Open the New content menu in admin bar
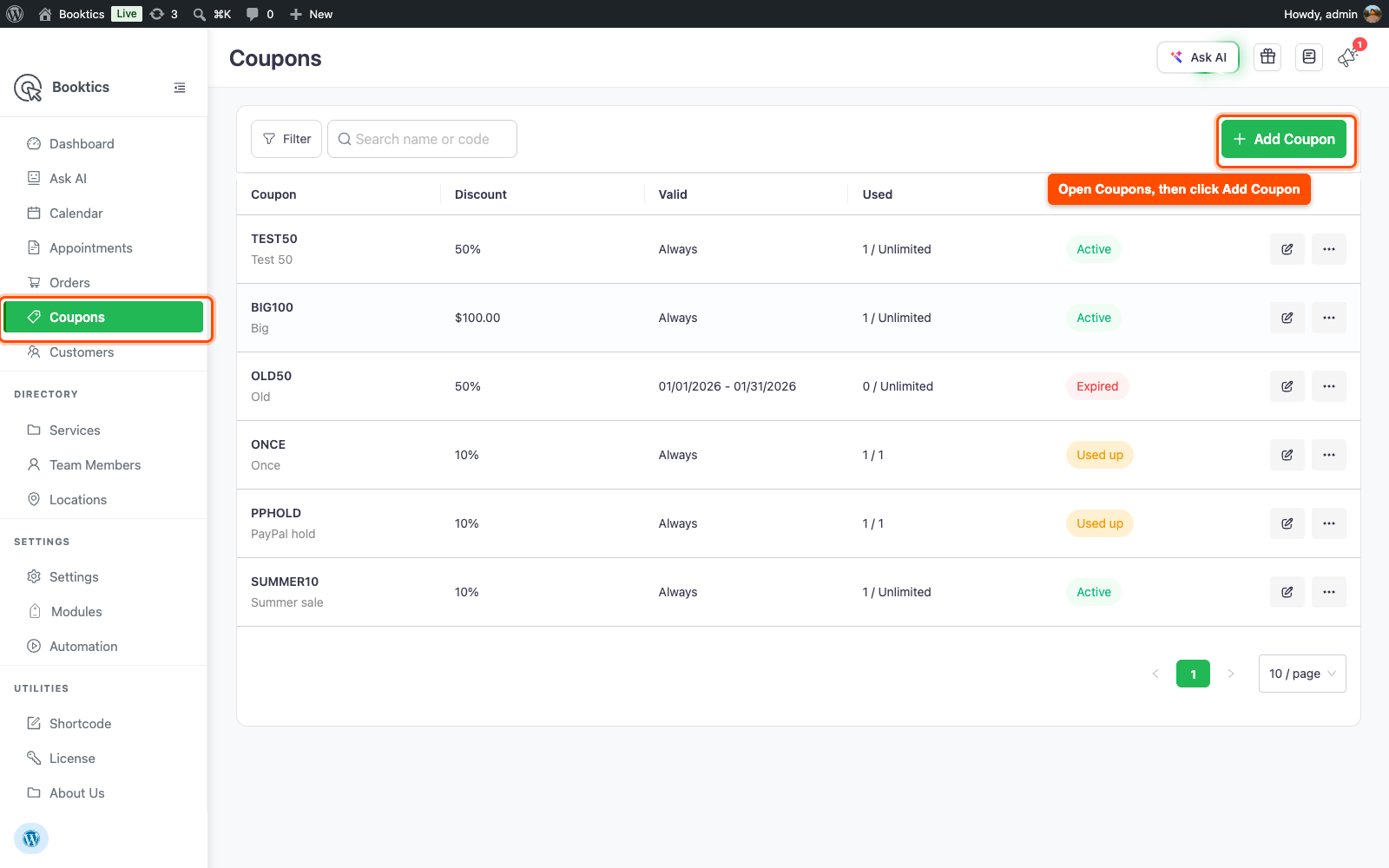 (311, 14)
